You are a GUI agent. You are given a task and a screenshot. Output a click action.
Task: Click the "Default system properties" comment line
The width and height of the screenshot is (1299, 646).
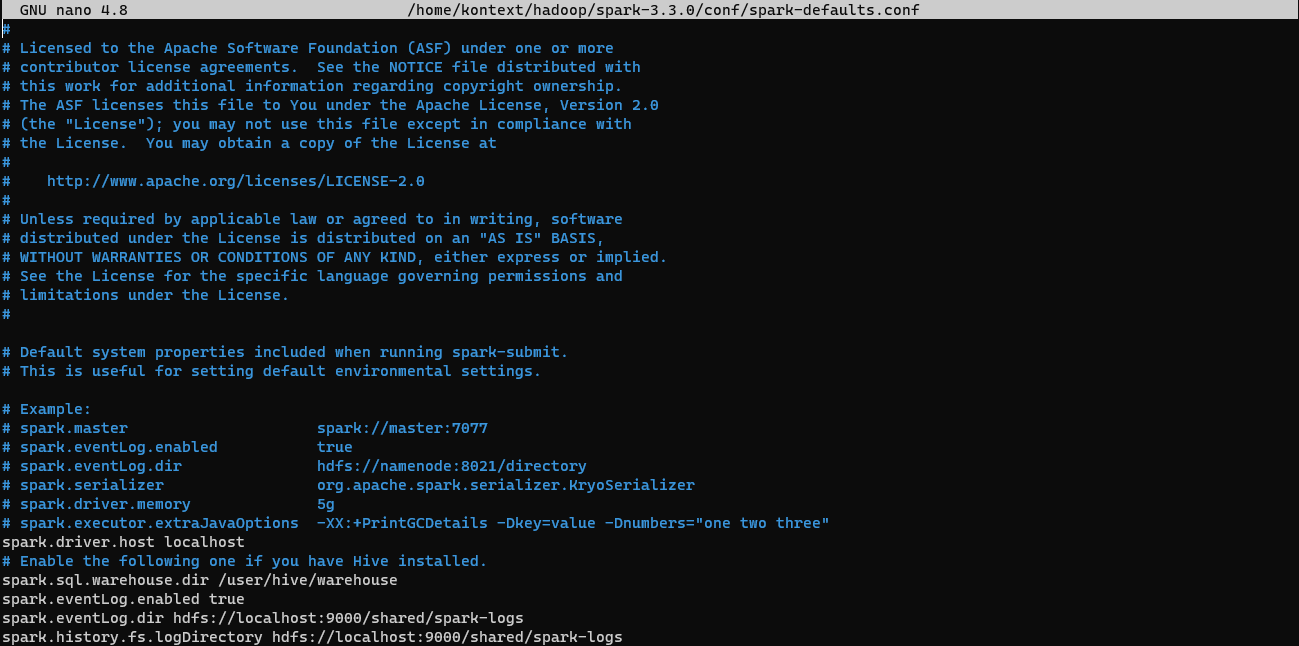(x=285, y=352)
